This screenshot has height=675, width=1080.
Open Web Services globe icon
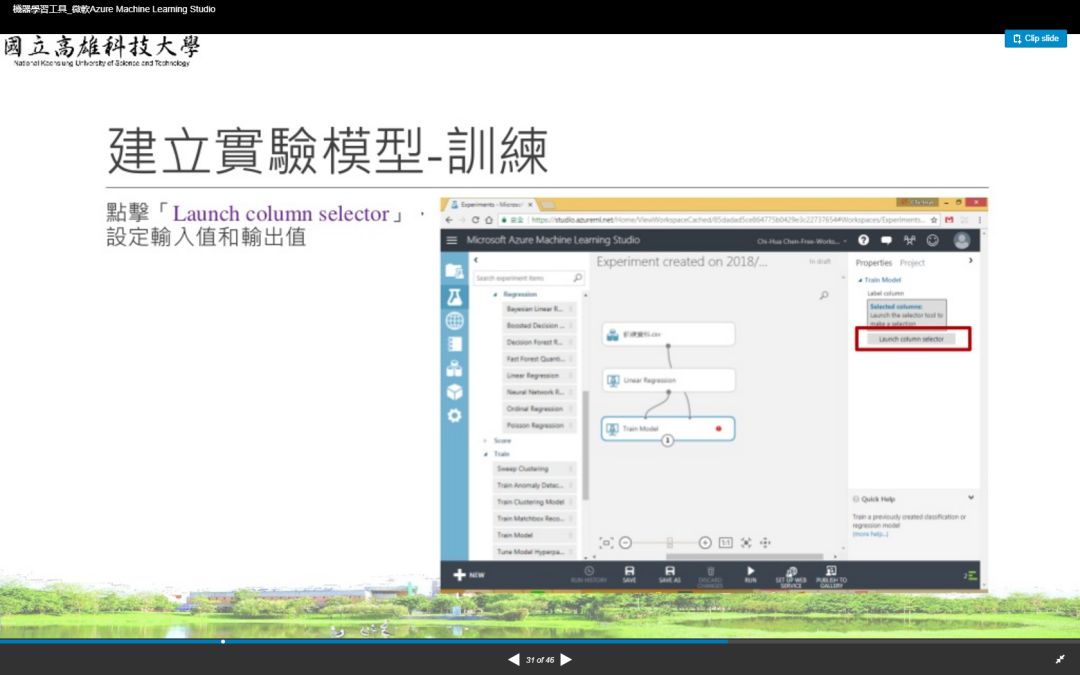point(454,321)
